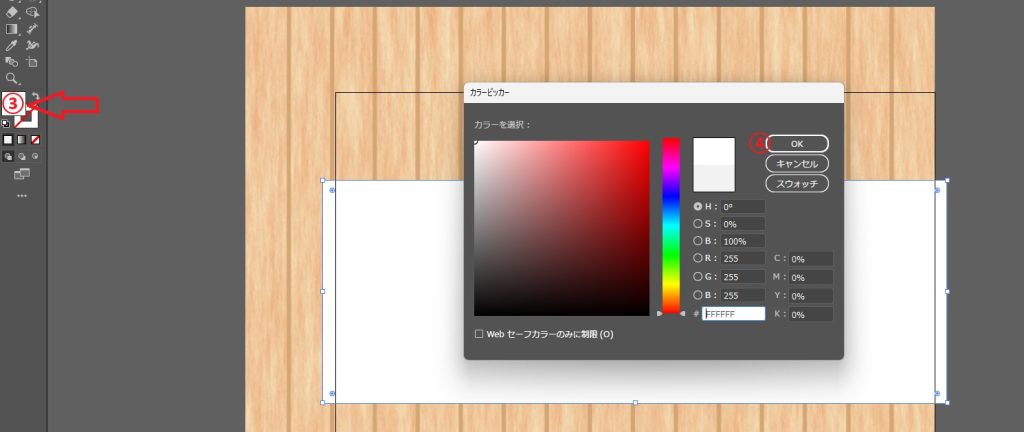This screenshot has height=432, width=1024.
Task: Select the G (green) radio button
Action: 698,277
